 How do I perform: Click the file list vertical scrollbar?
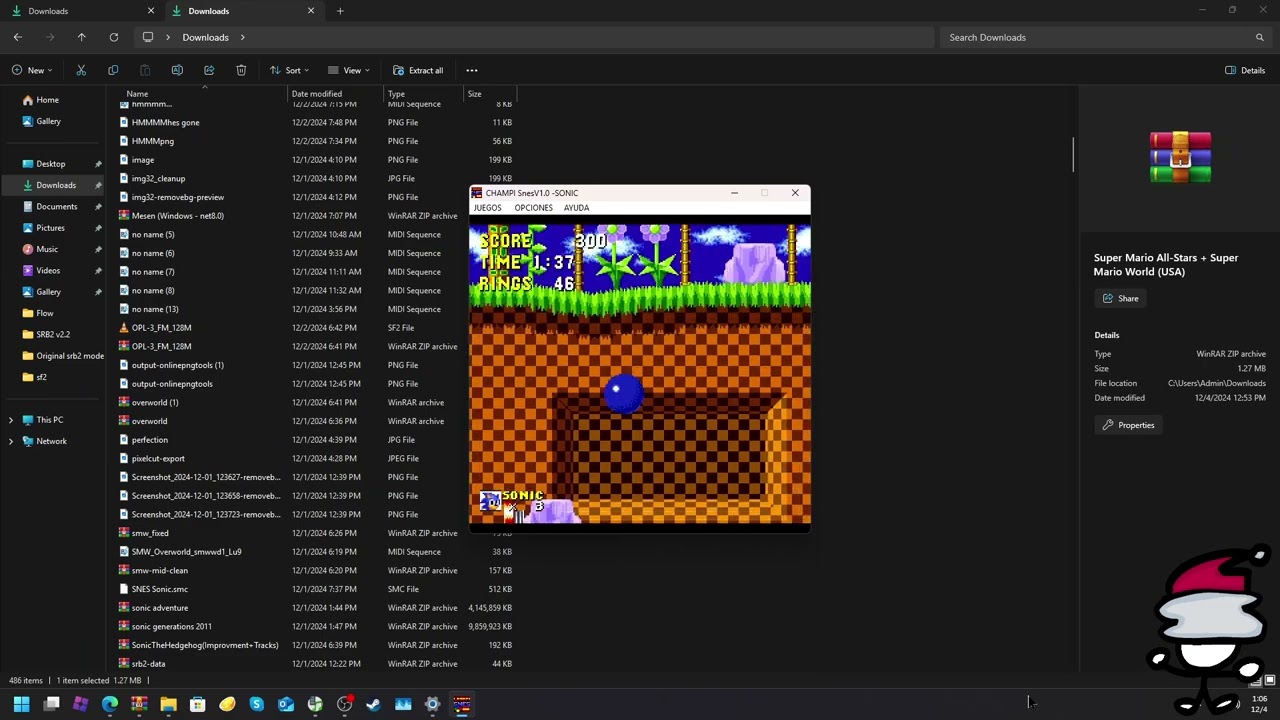tap(1073, 155)
